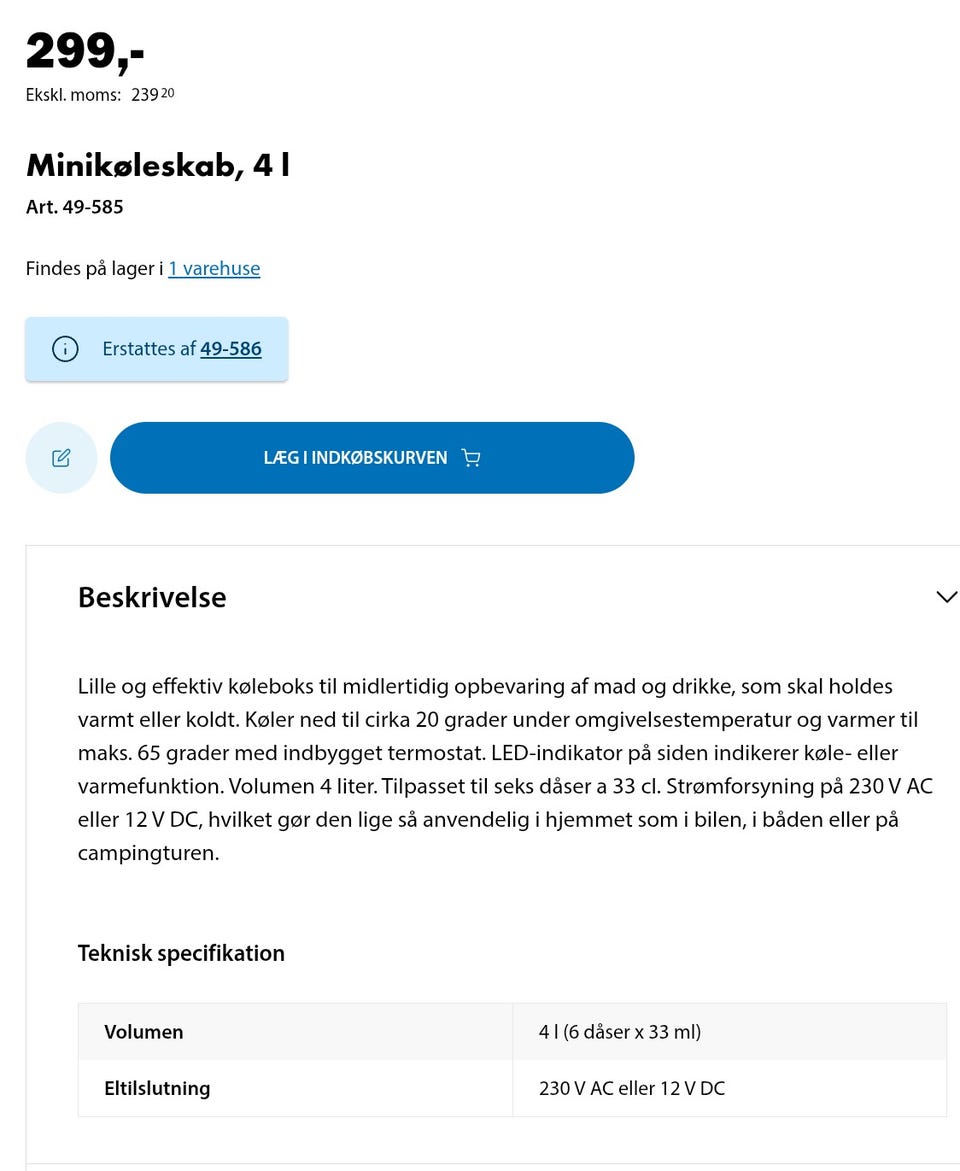Select the Eltilslutning specification row

157,1088
